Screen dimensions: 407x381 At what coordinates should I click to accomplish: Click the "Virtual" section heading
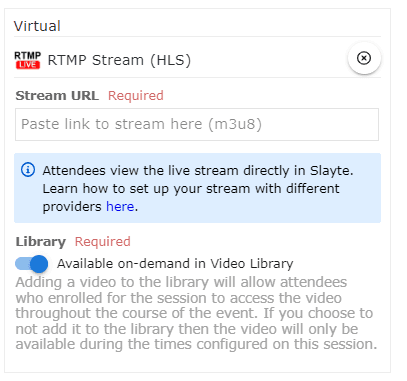37,26
